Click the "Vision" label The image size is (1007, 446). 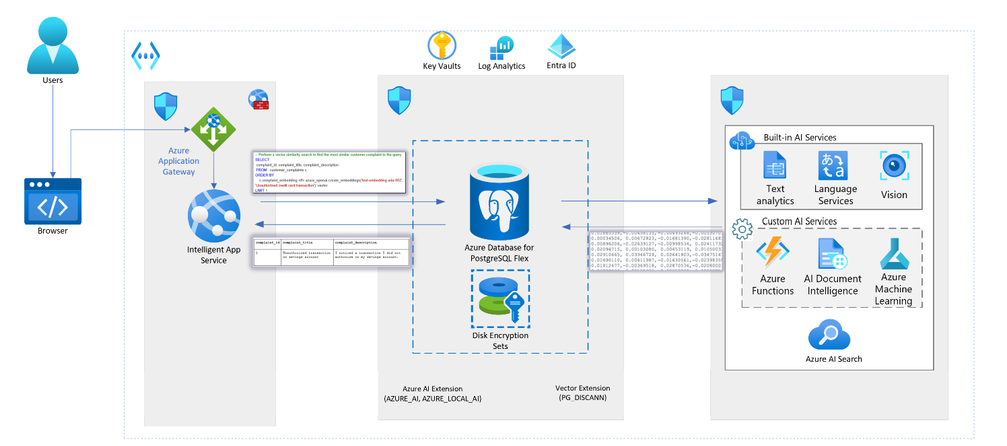point(894,195)
